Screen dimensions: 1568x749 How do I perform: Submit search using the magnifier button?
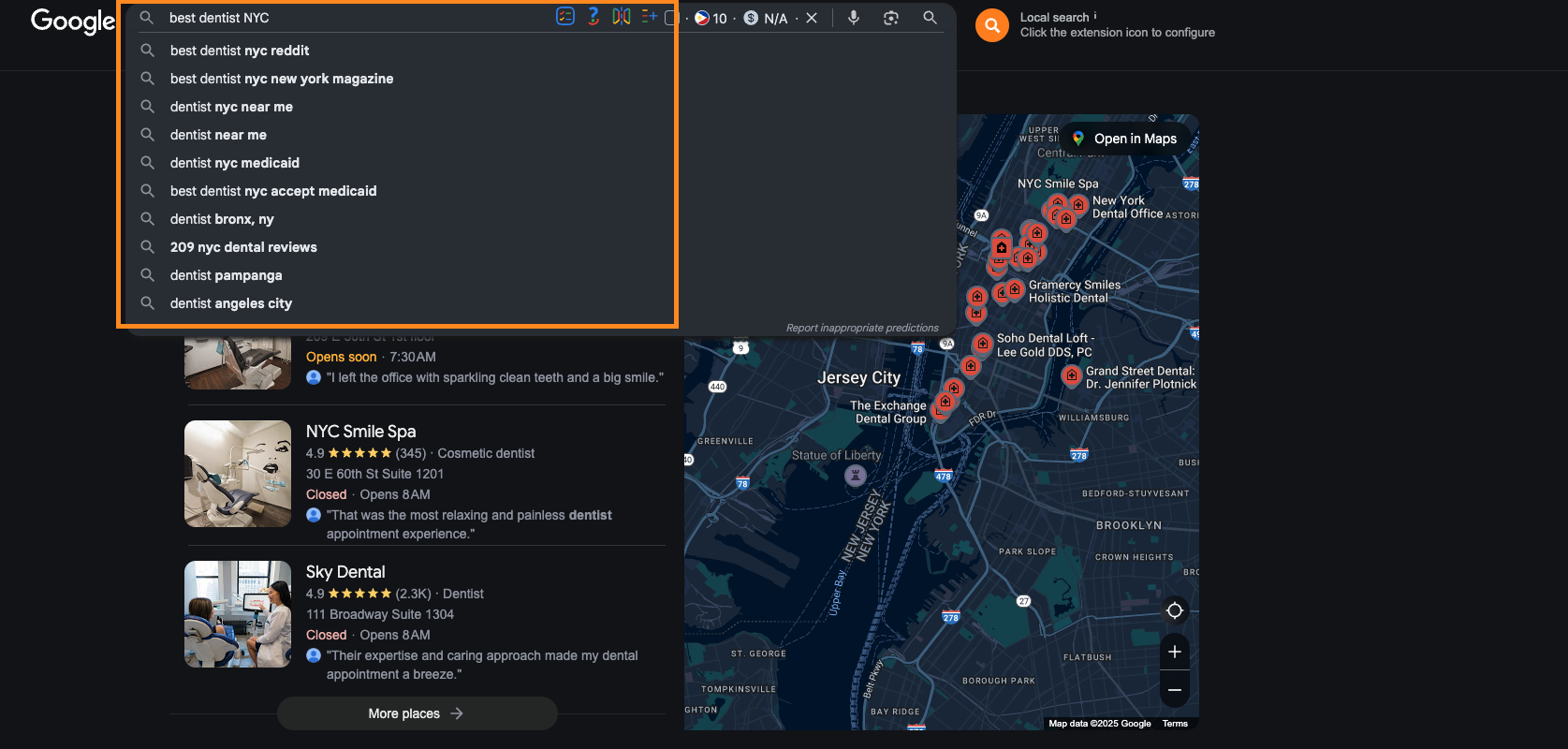click(x=930, y=18)
